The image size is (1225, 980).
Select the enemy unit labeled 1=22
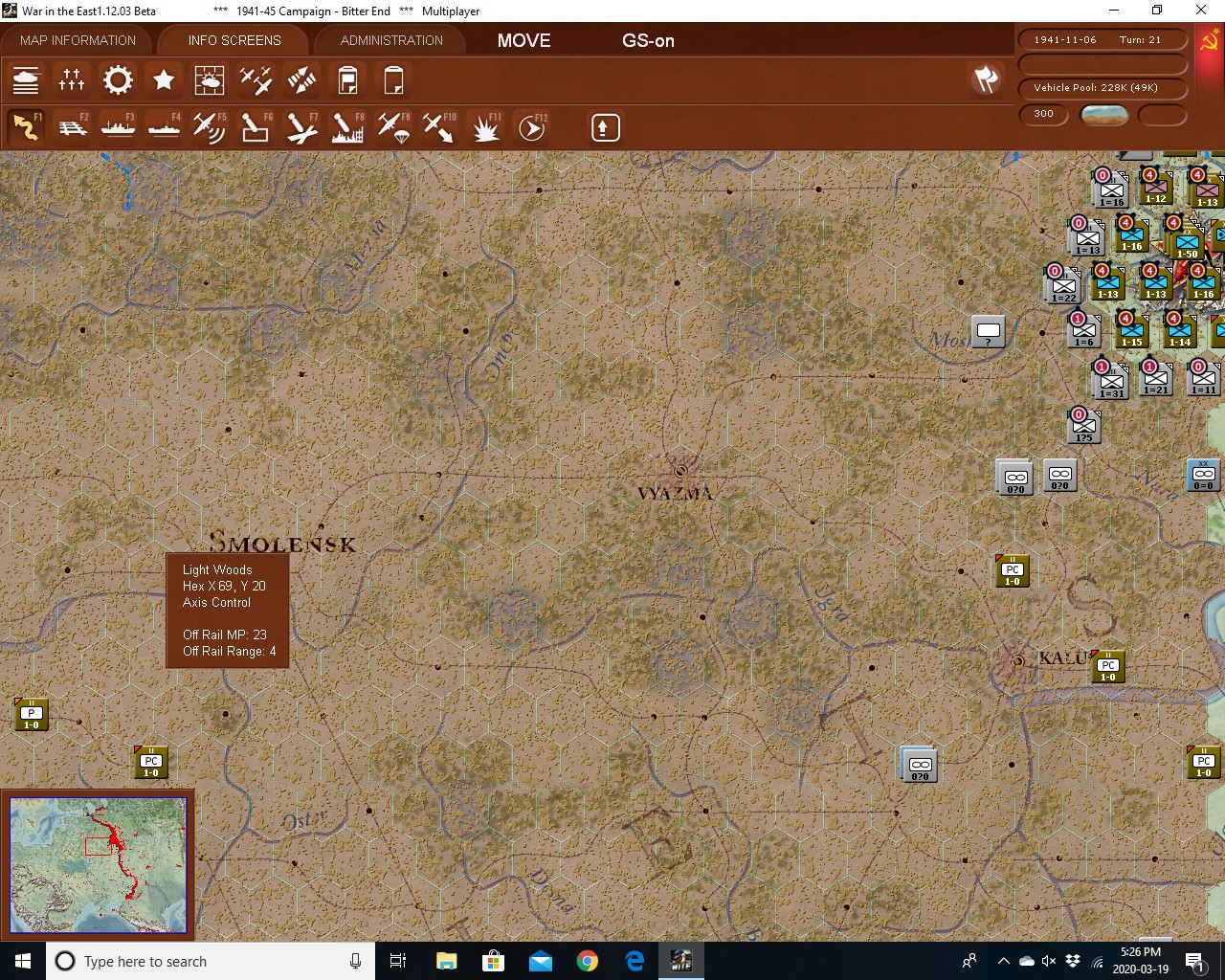(1062, 284)
